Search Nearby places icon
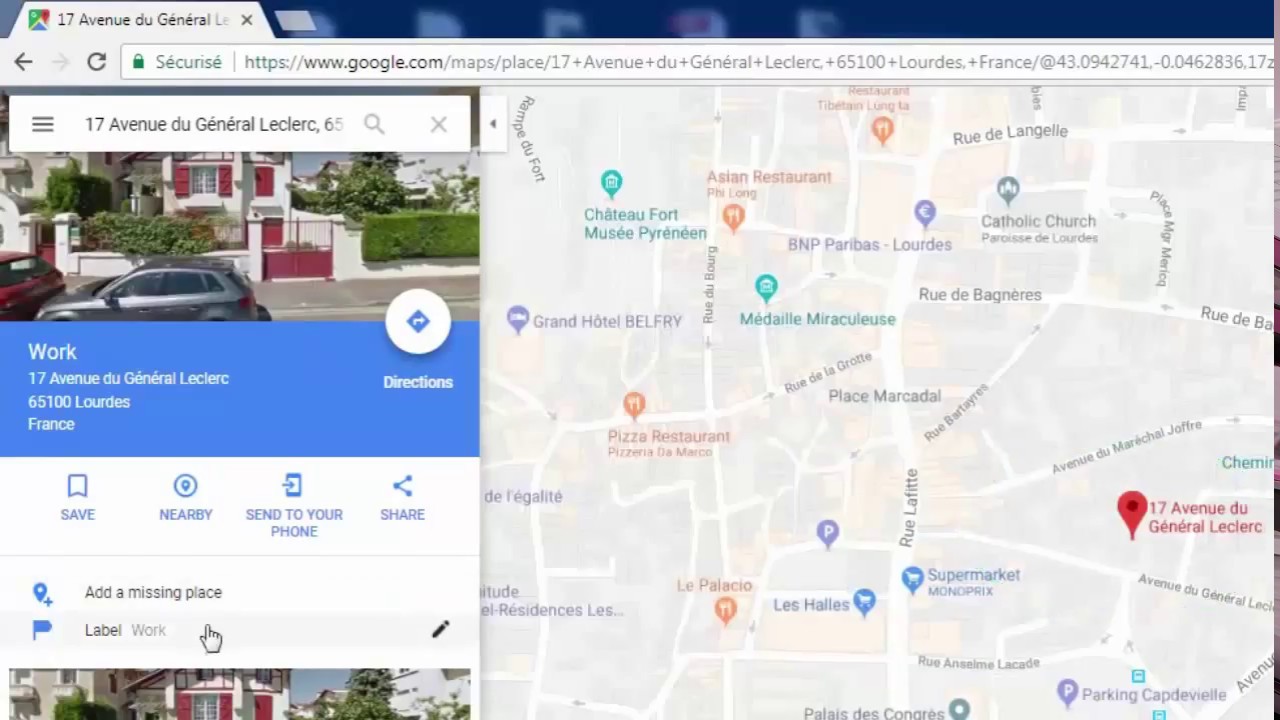Image resolution: width=1280 pixels, height=720 pixels. pyautogui.click(x=185, y=486)
